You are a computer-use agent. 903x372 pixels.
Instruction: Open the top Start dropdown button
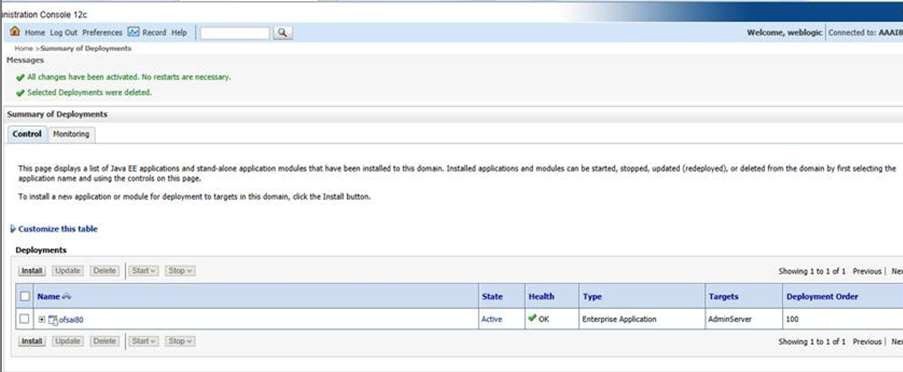[x=143, y=271]
